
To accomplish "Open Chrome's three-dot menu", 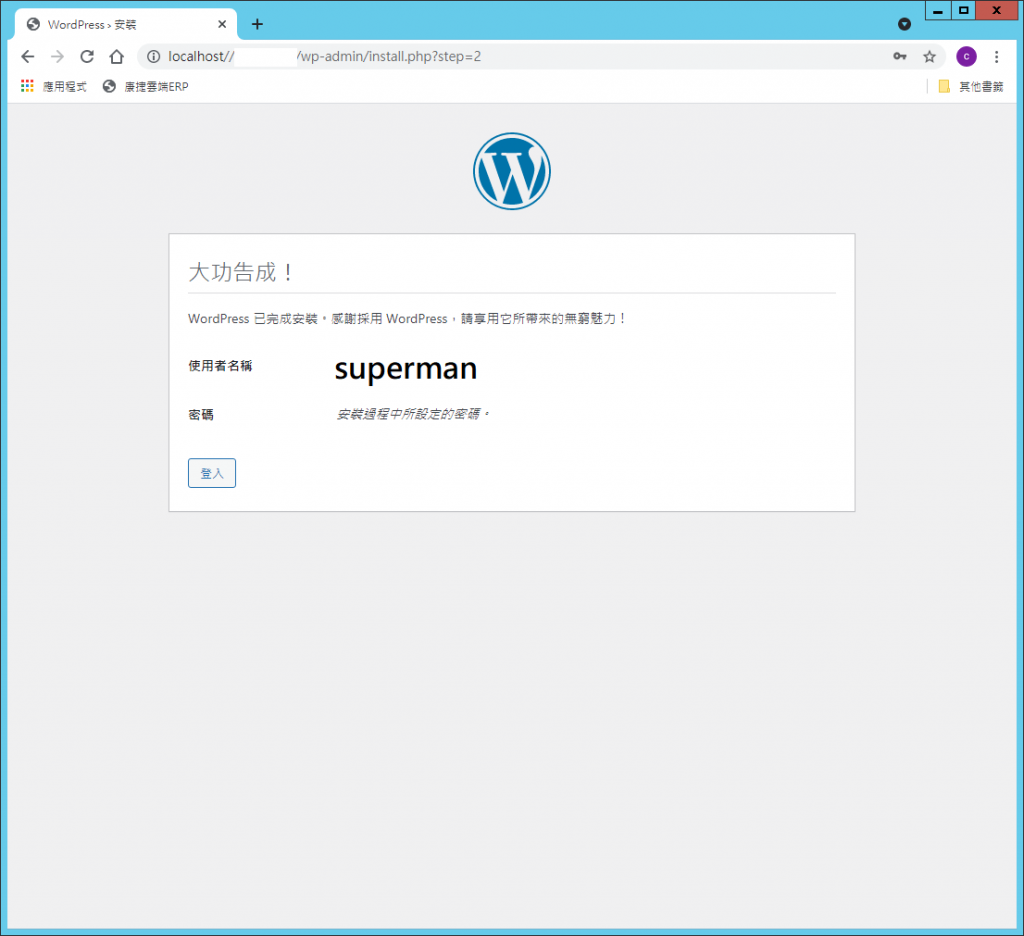I will point(996,56).
